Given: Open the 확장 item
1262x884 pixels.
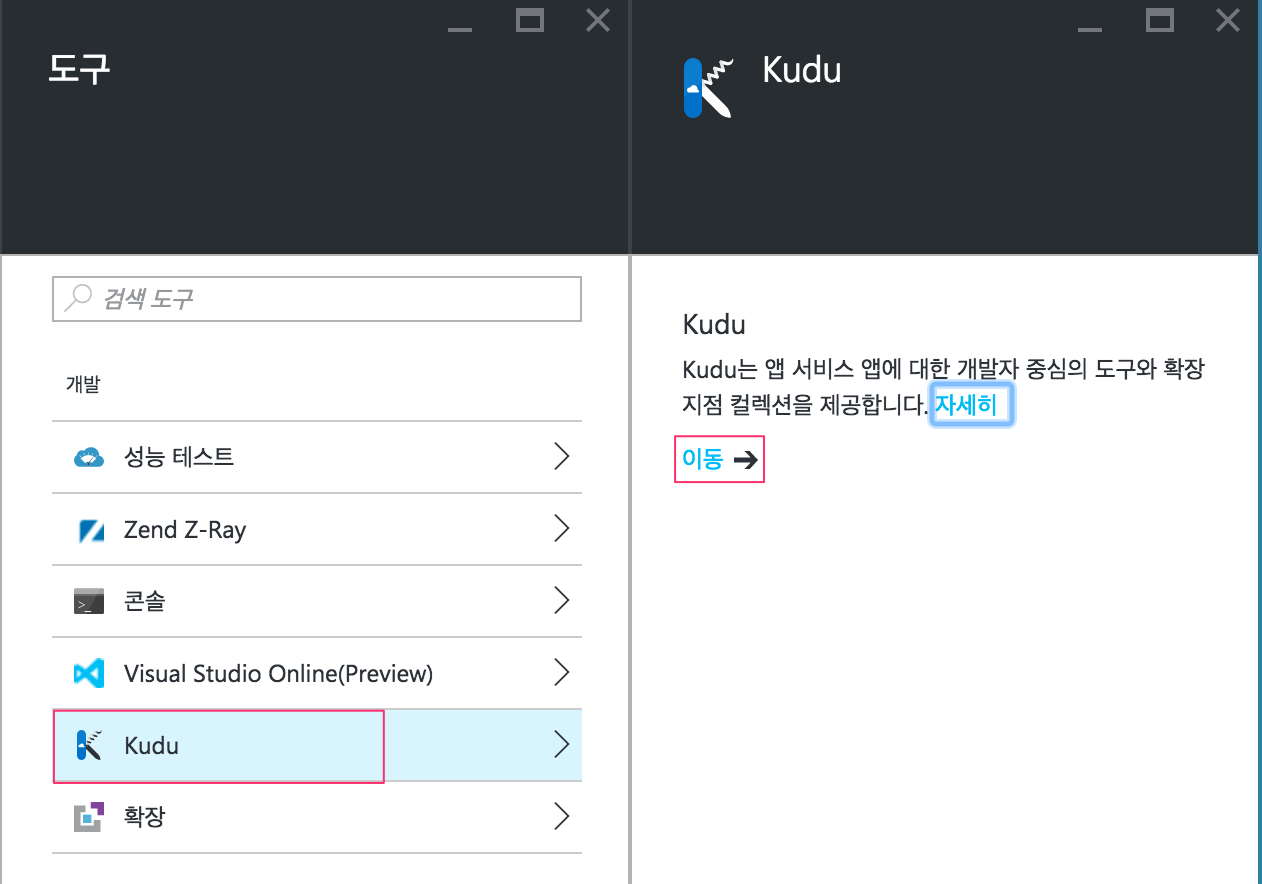Looking at the screenshot, I should tap(317, 817).
